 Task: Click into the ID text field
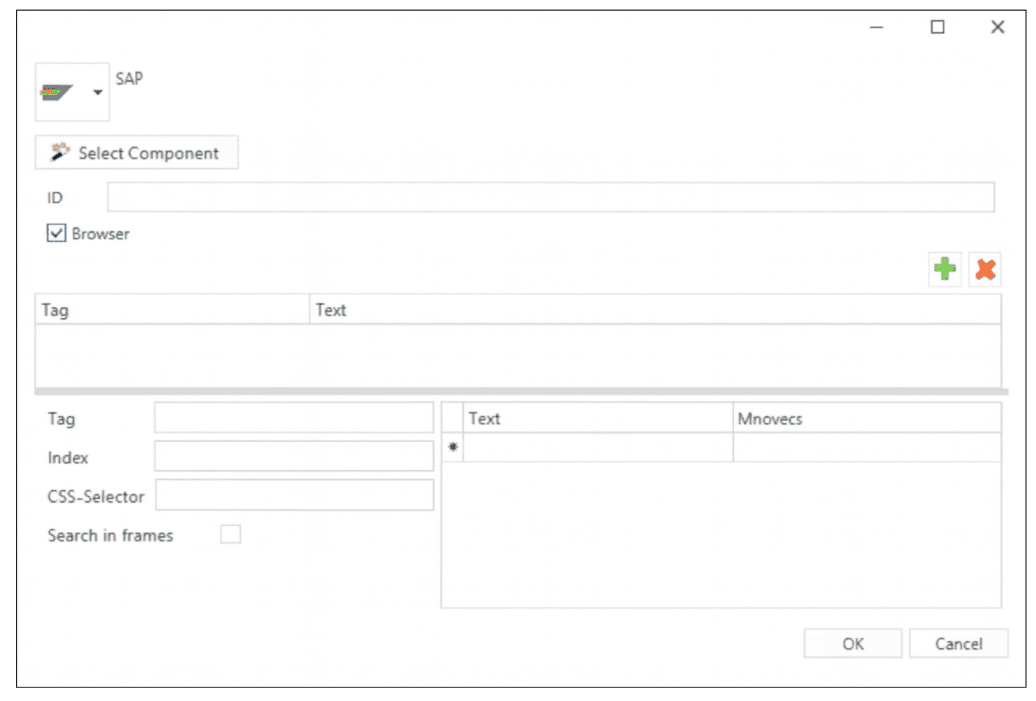pos(550,197)
